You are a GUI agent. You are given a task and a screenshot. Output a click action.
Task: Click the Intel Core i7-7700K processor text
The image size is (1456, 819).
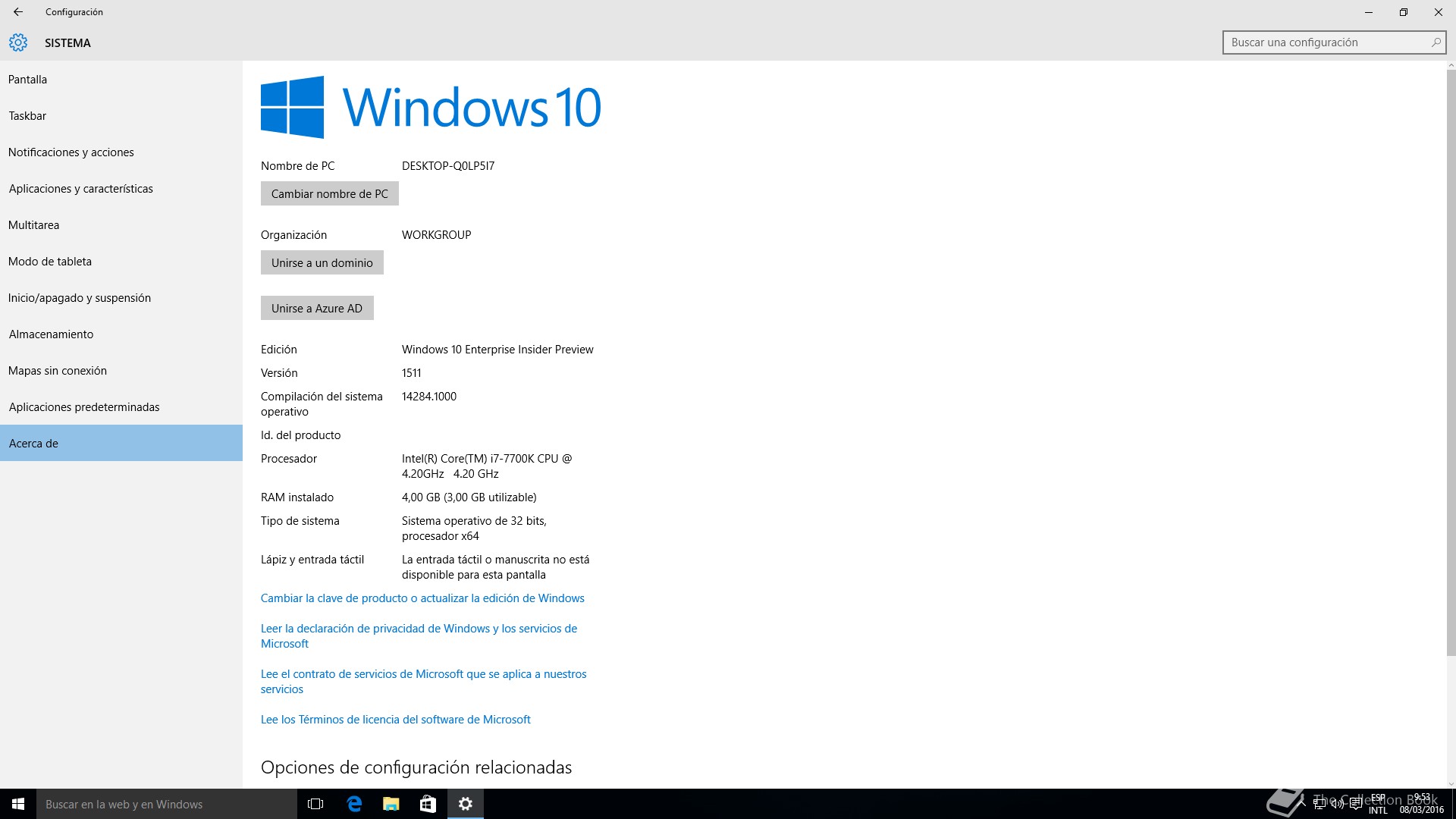click(487, 466)
